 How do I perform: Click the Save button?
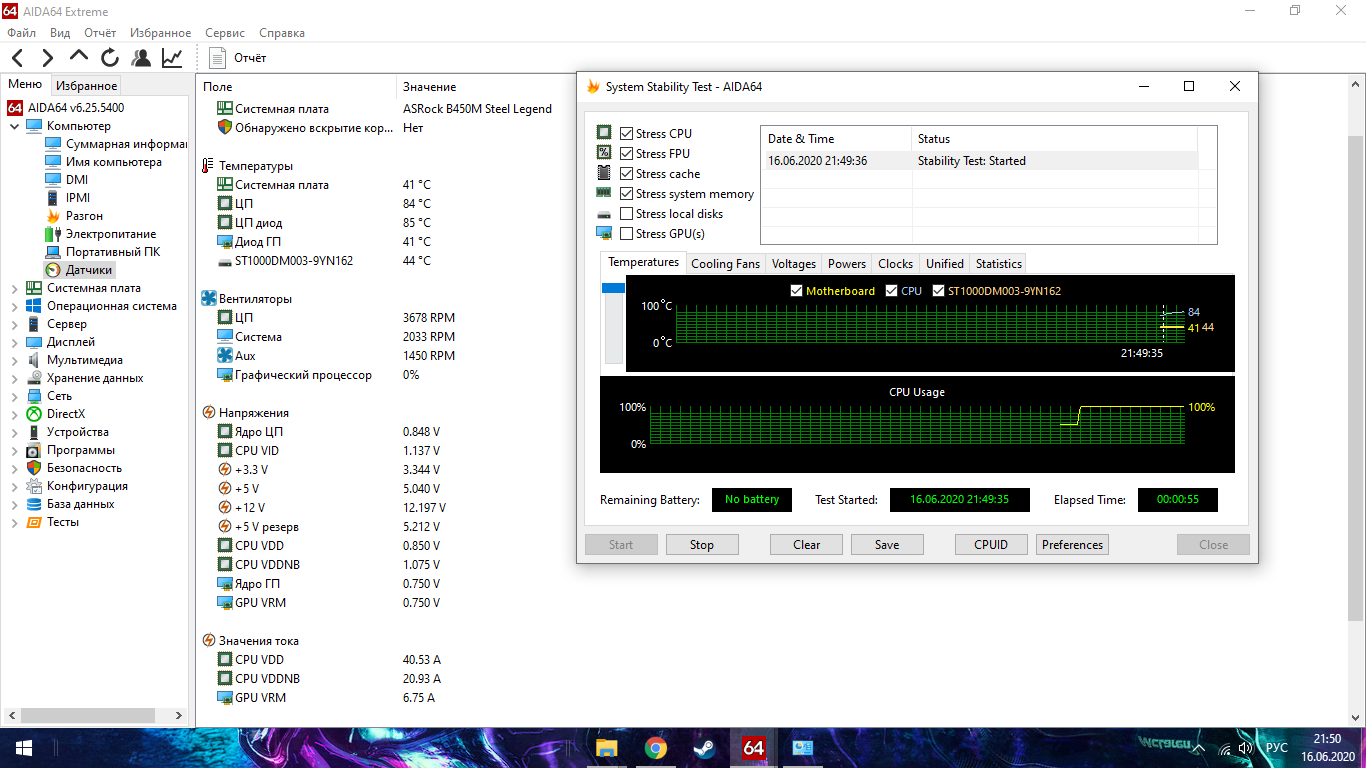pos(887,545)
